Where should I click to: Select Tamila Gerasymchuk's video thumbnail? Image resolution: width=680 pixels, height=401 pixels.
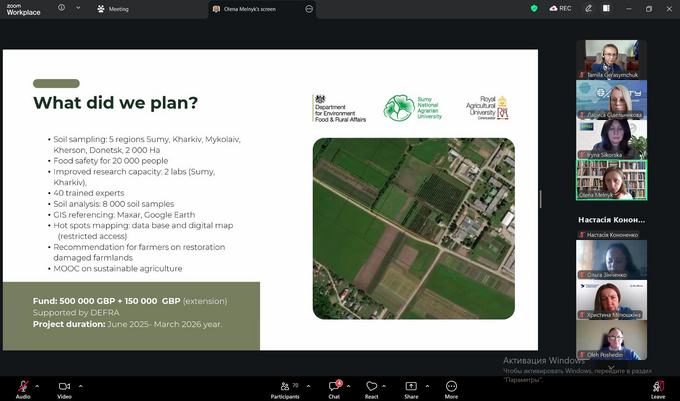coord(611,59)
